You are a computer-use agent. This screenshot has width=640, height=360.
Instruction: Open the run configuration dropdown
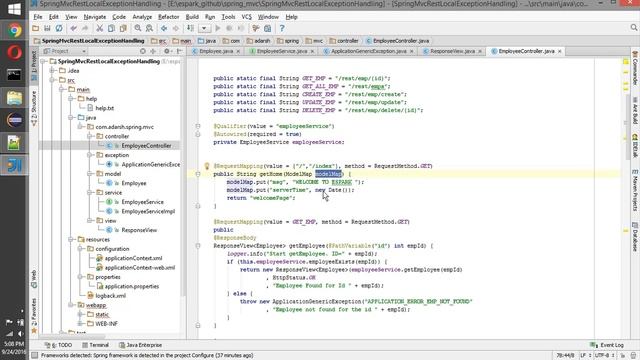pyautogui.click(x=204, y=28)
